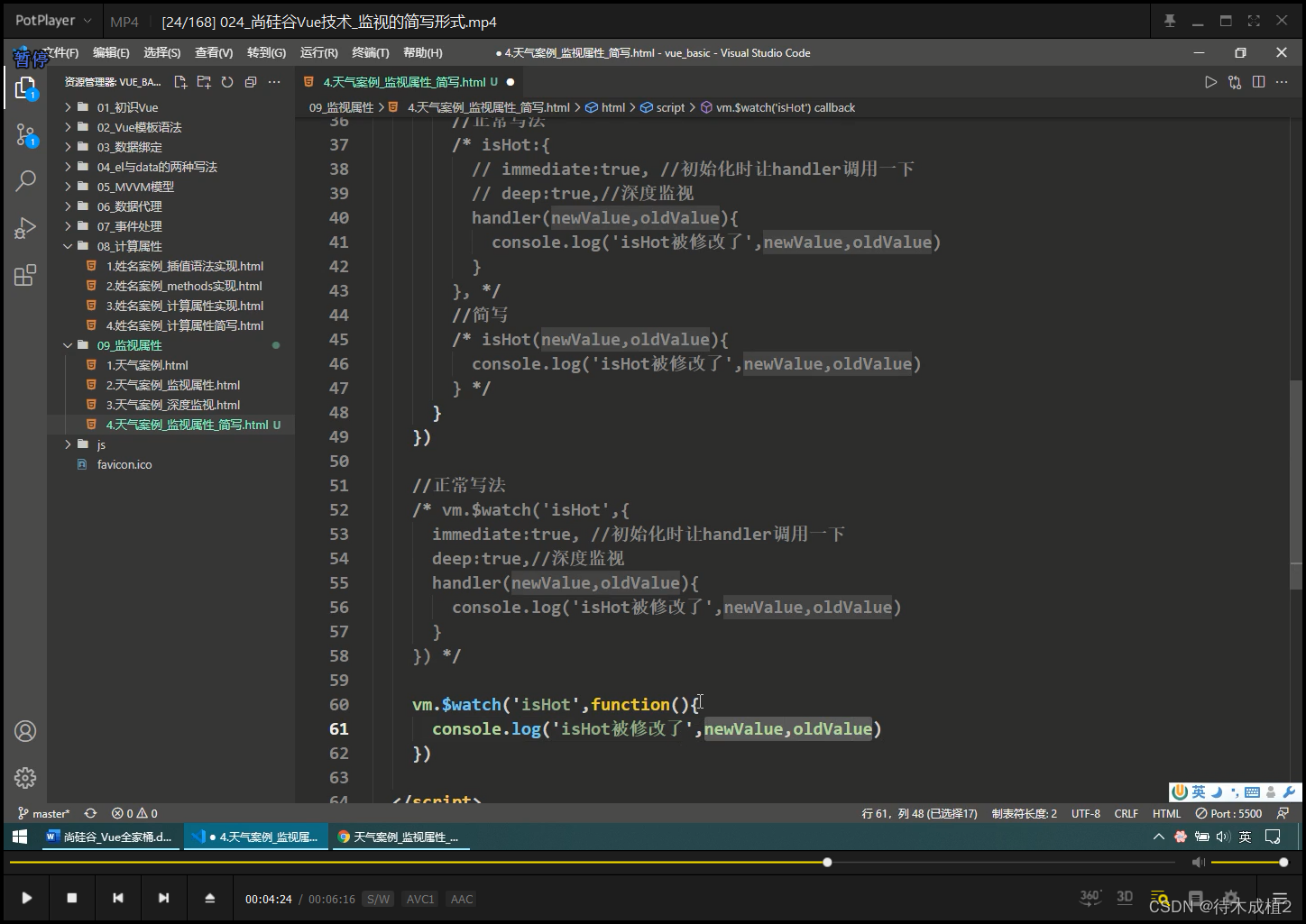Click the PotPlayer seek bar handle
This screenshot has height=924, width=1306.
[x=827, y=863]
